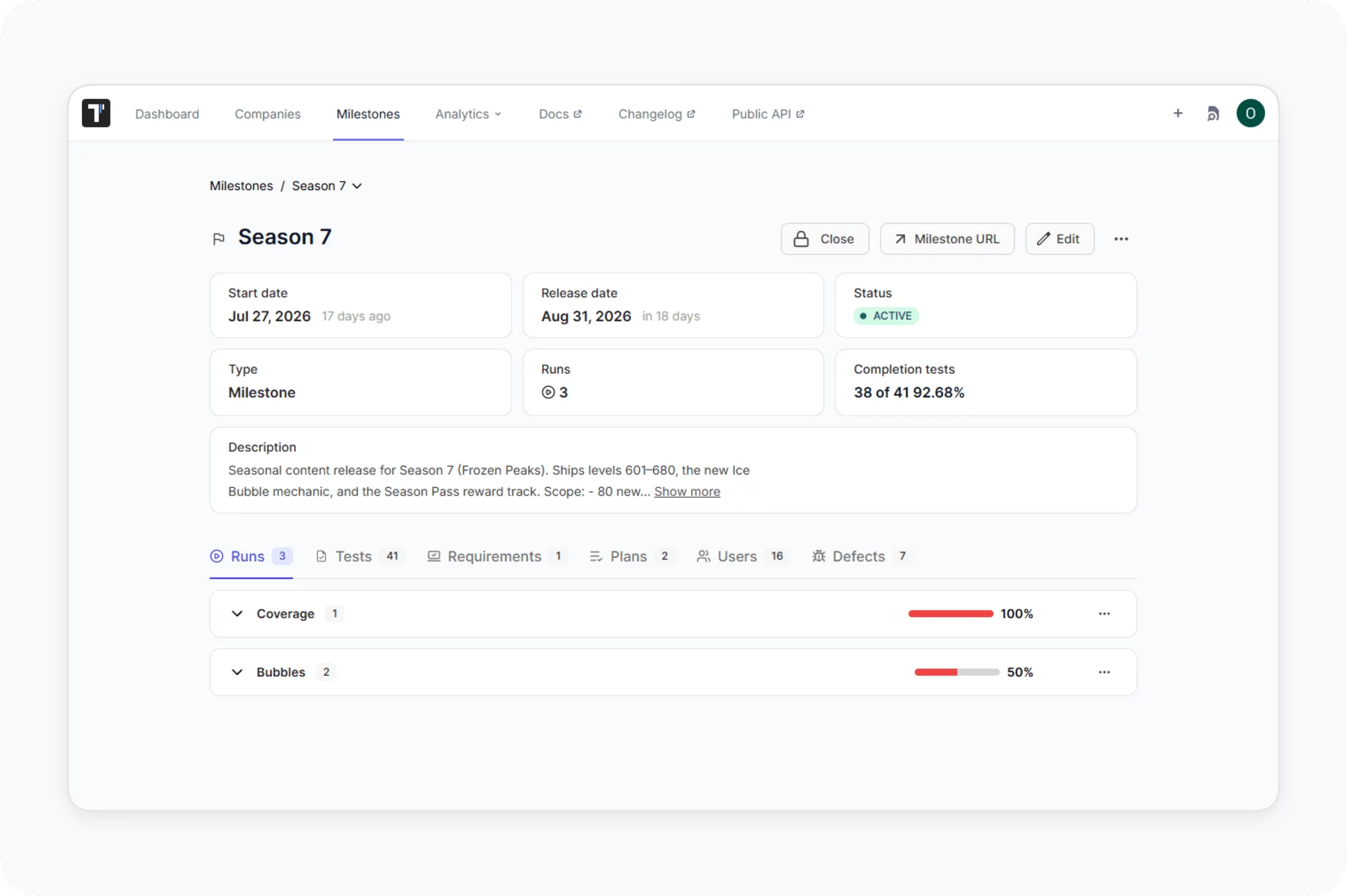The image size is (1347, 896).
Task: Click the Bubbles 50% progress bar
Action: tap(957, 672)
